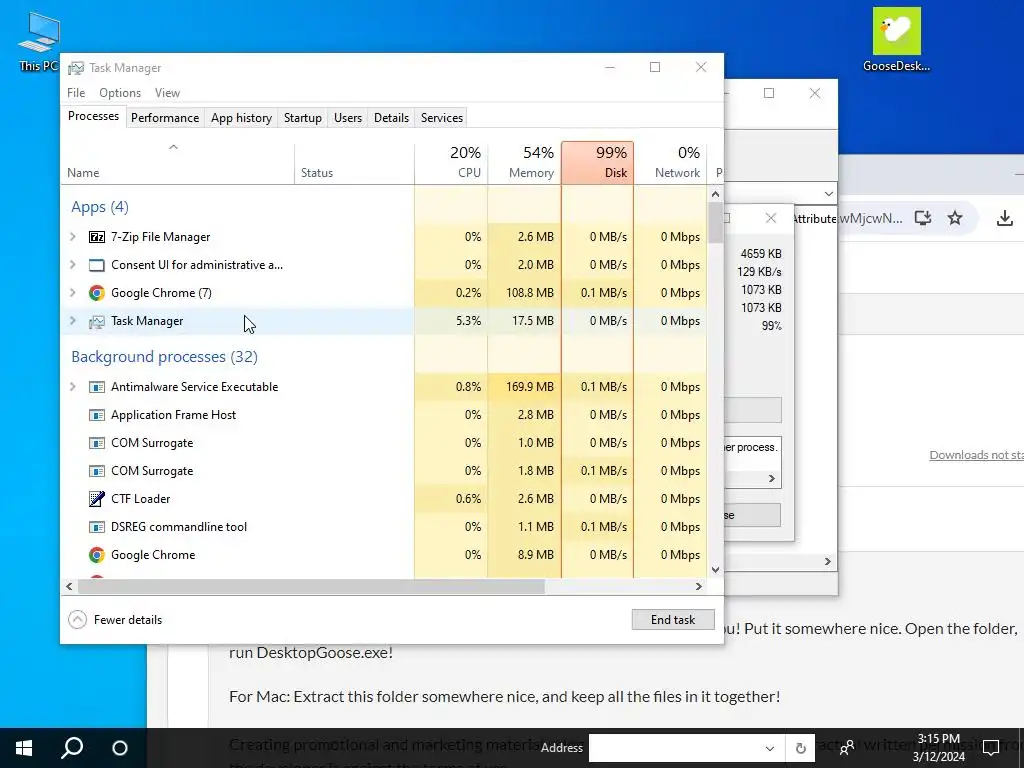This screenshot has width=1024, height=768.
Task: Switch to the Startup tab
Action: 302,118
